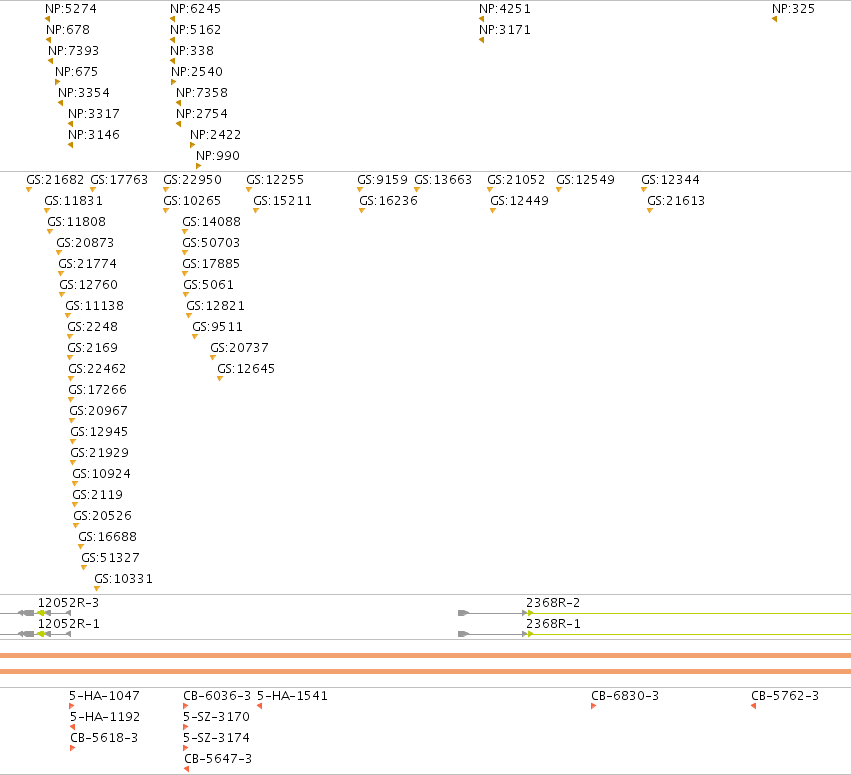Click the CB-6830-3 label

point(625,696)
